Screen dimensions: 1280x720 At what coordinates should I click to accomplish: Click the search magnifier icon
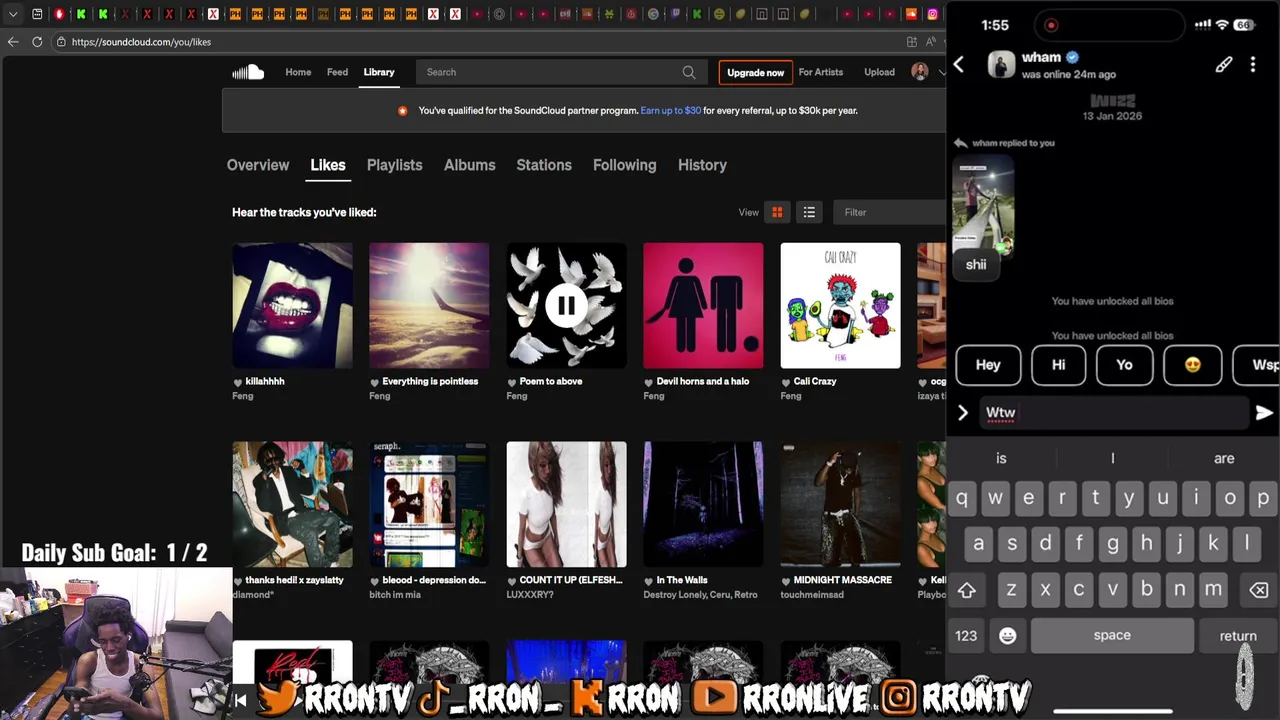[x=689, y=72]
